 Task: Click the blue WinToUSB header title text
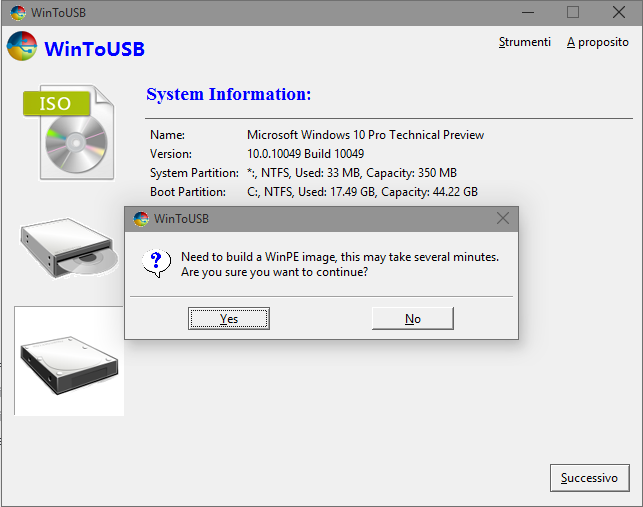94,49
